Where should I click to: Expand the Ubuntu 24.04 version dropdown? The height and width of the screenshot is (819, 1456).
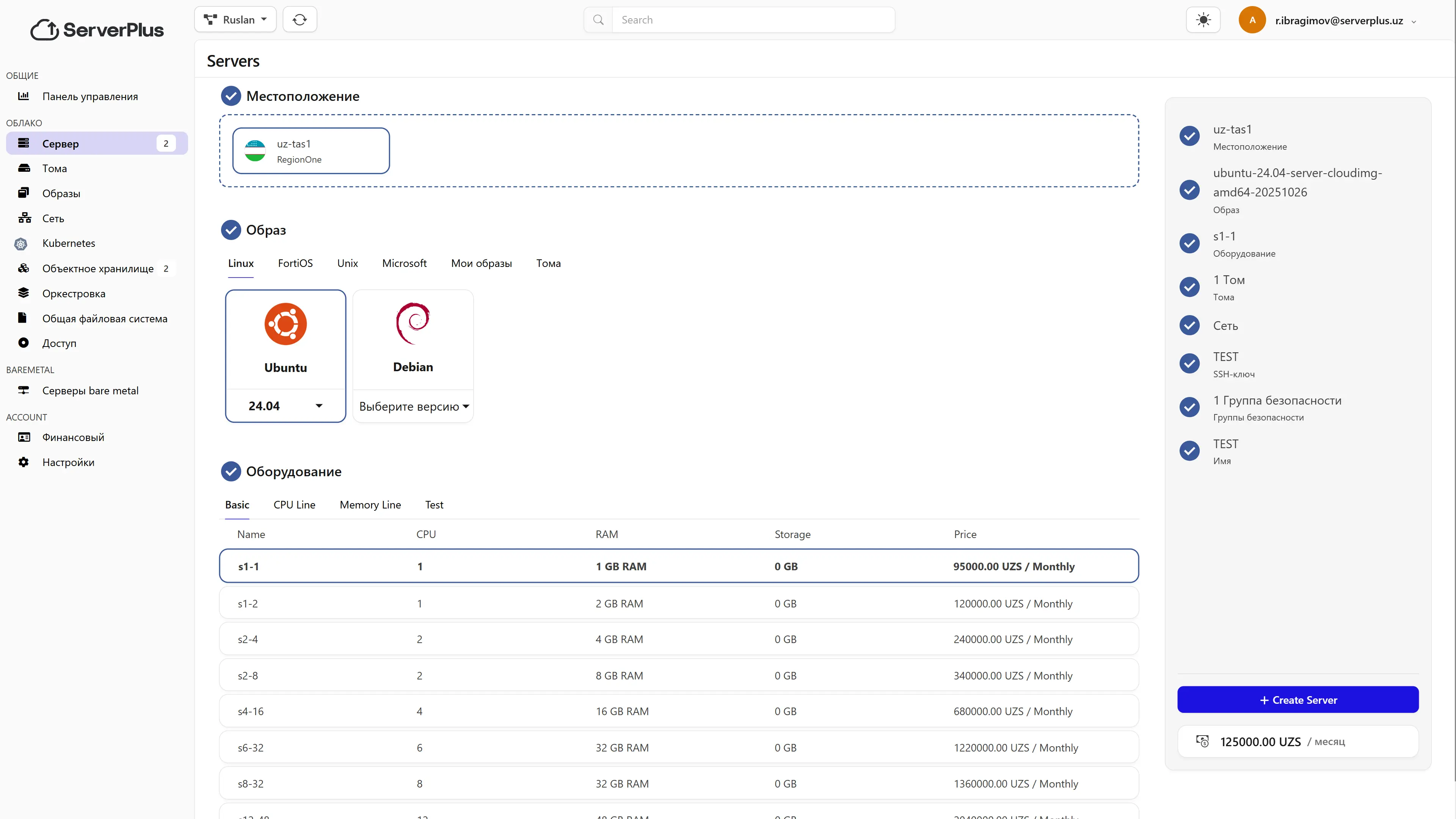point(286,406)
